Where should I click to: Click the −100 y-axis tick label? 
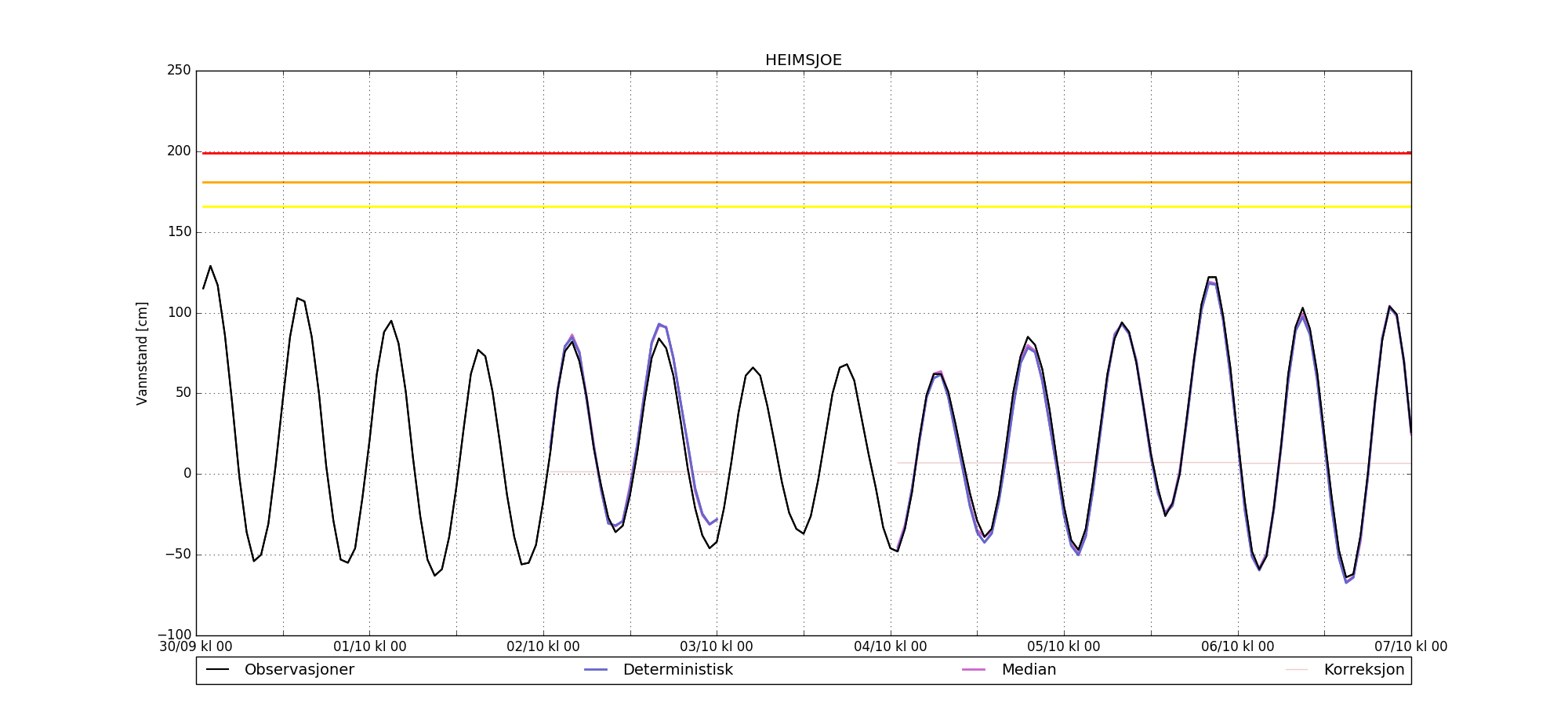coord(174,635)
